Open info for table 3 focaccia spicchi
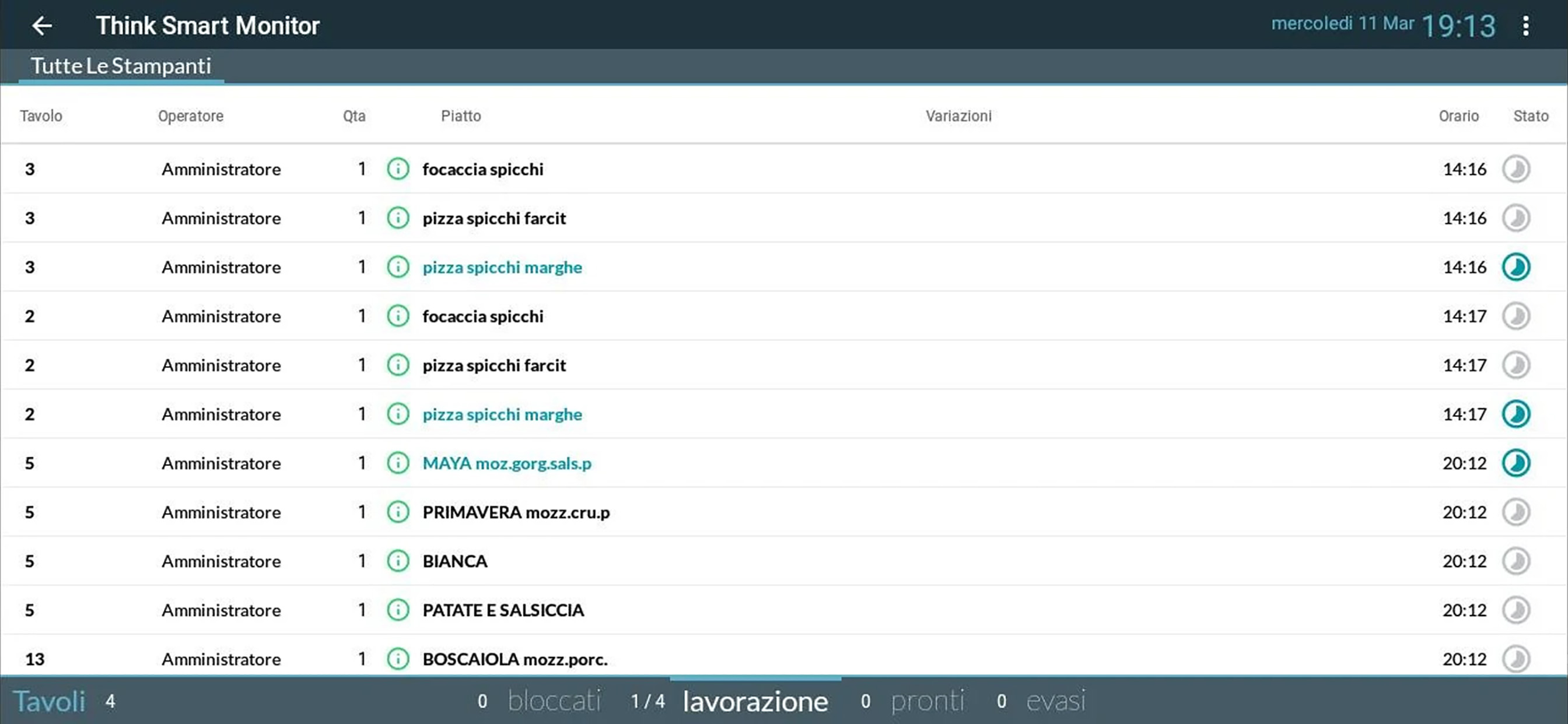Image resolution: width=1568 pixels, height=724 pixels. 397,169
